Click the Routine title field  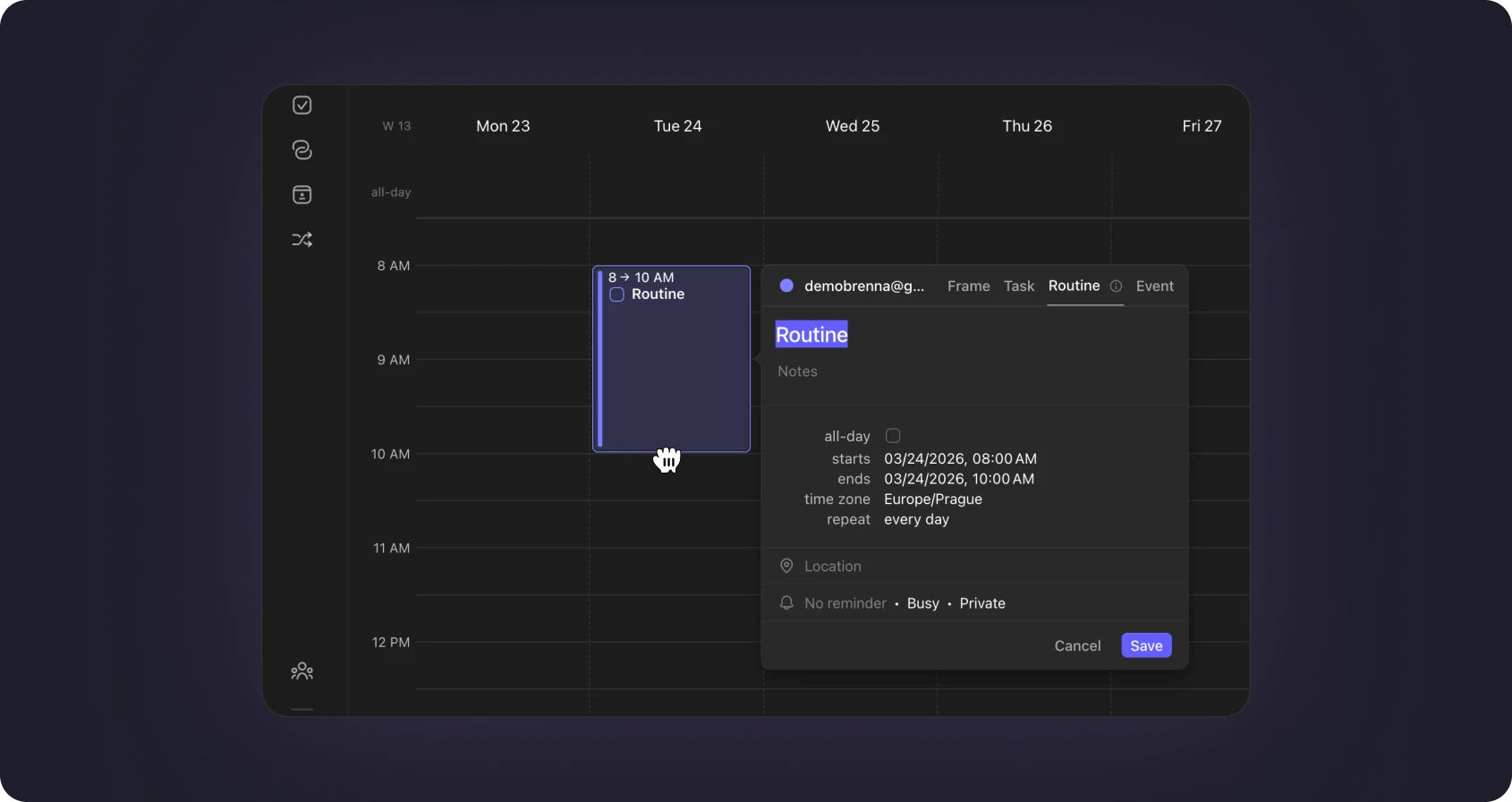(x=811, y=335)
